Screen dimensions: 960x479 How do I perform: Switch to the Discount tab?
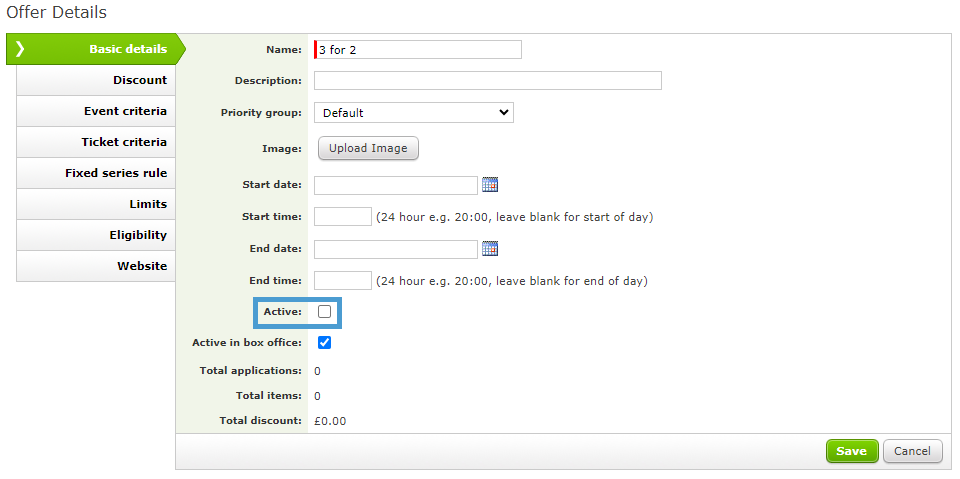pyautogui.click(x=96, y=80)
